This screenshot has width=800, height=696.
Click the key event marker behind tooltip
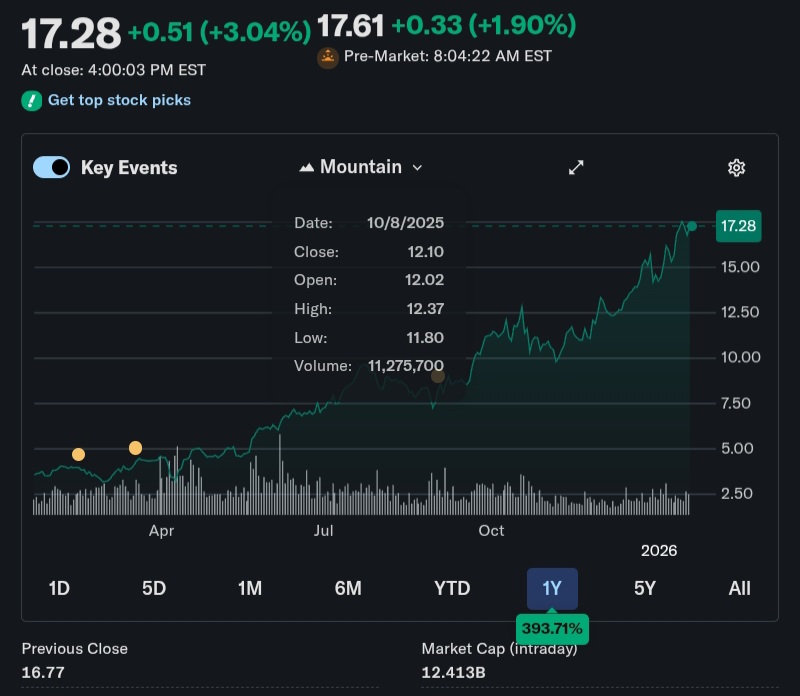tap(438, 377)
